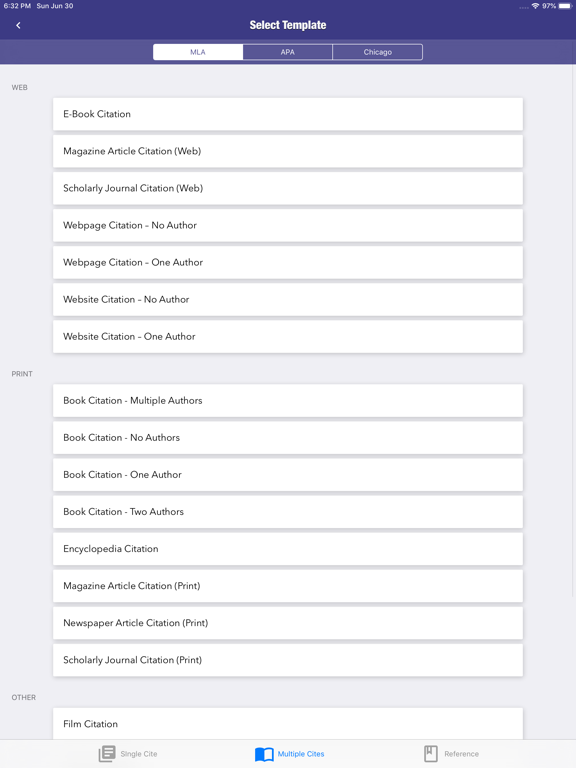
Task: Pick Webpage Citation – No Author
Action: point(288,225)
